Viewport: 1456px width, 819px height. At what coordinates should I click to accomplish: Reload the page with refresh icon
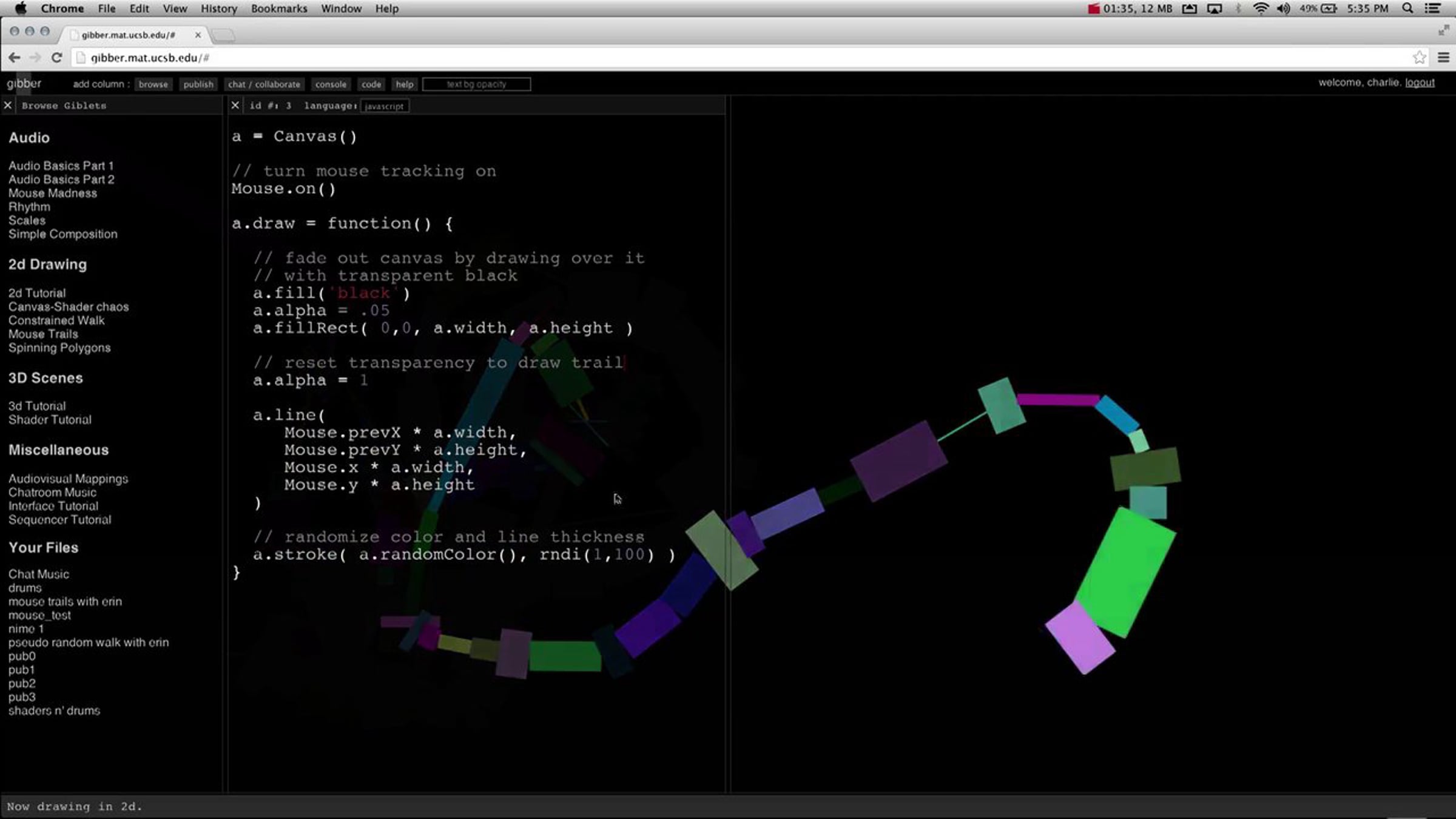(56, 58)
